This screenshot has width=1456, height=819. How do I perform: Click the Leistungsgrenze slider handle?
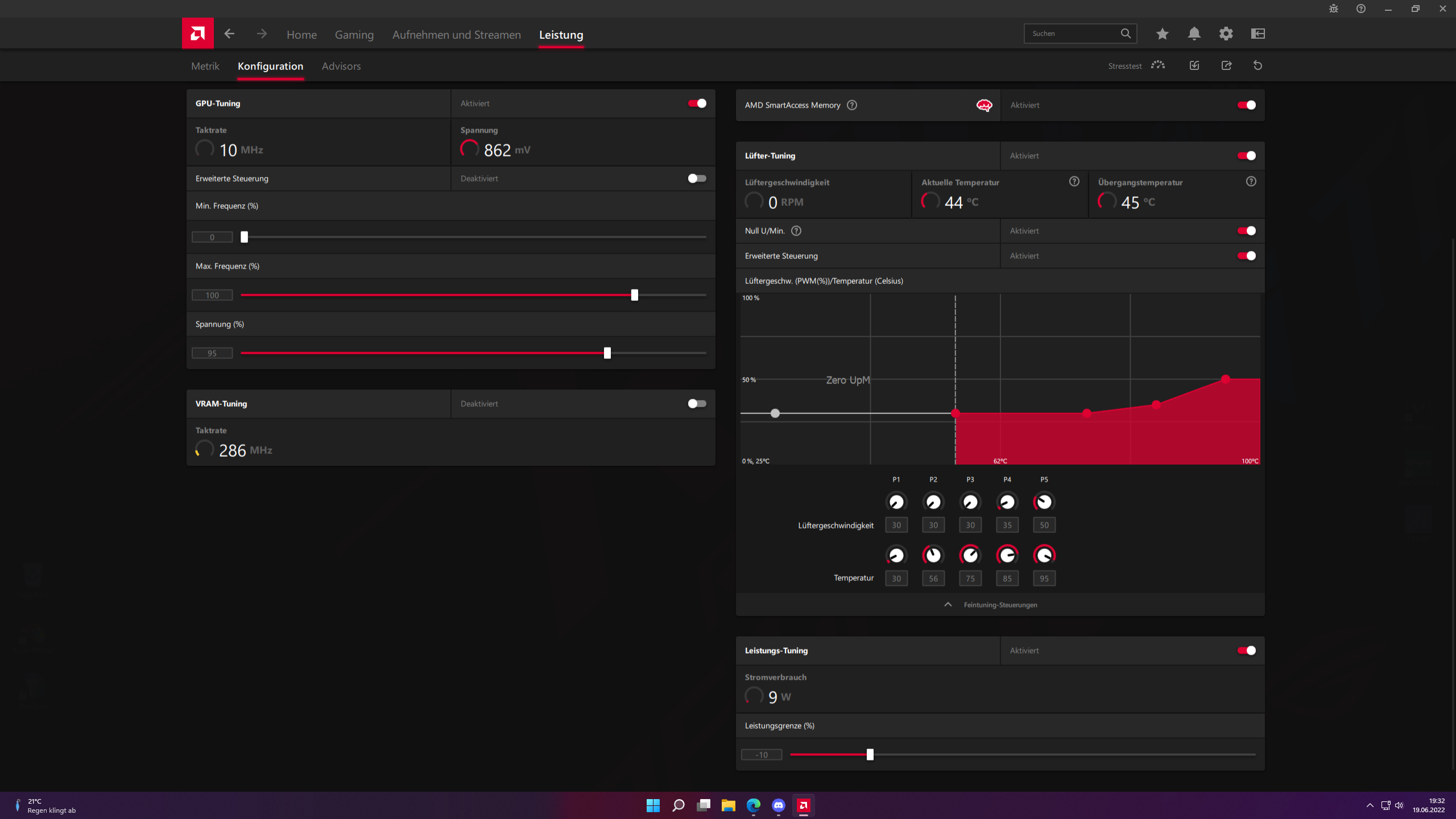(x=870, y=755)
